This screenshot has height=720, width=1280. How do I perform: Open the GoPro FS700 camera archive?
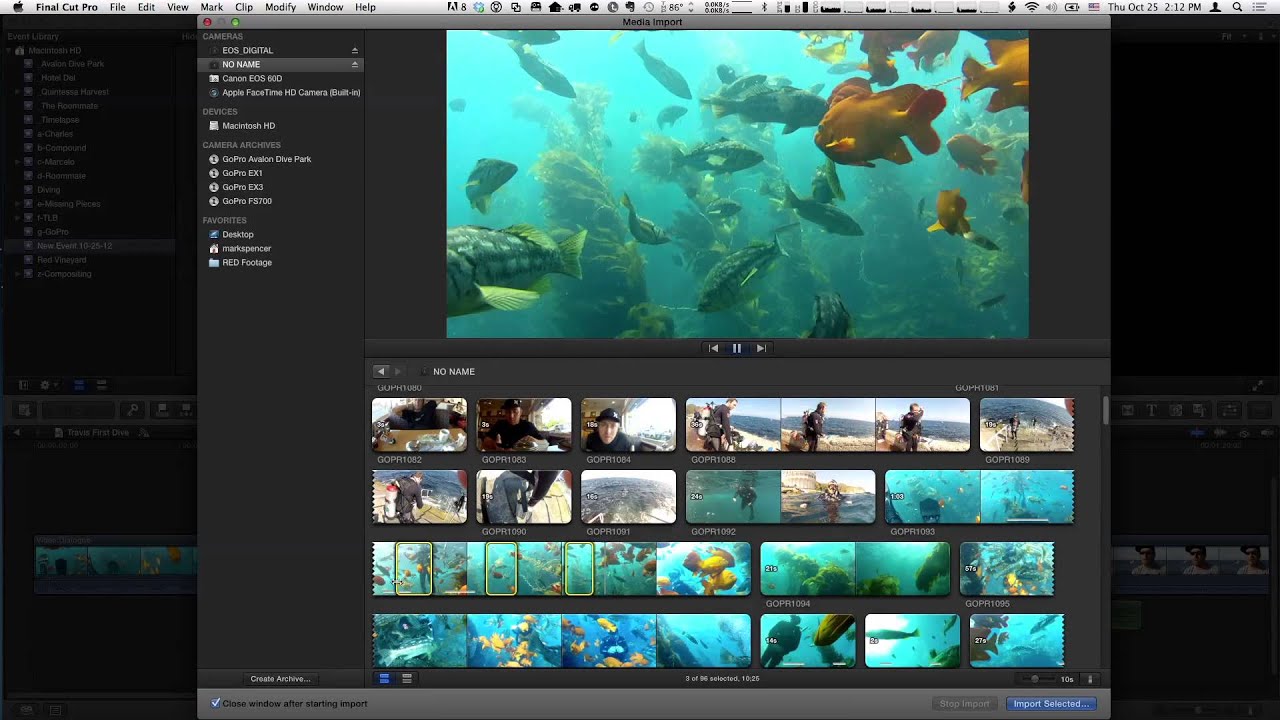[246, 201]
